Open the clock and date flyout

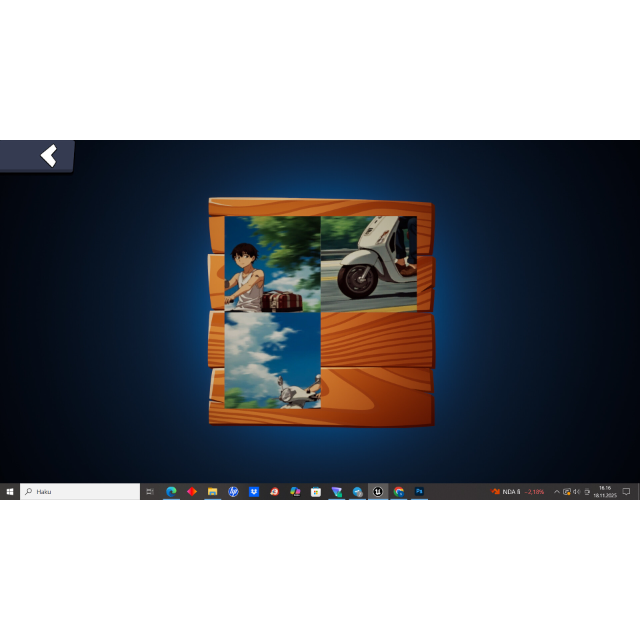[605, 492]
